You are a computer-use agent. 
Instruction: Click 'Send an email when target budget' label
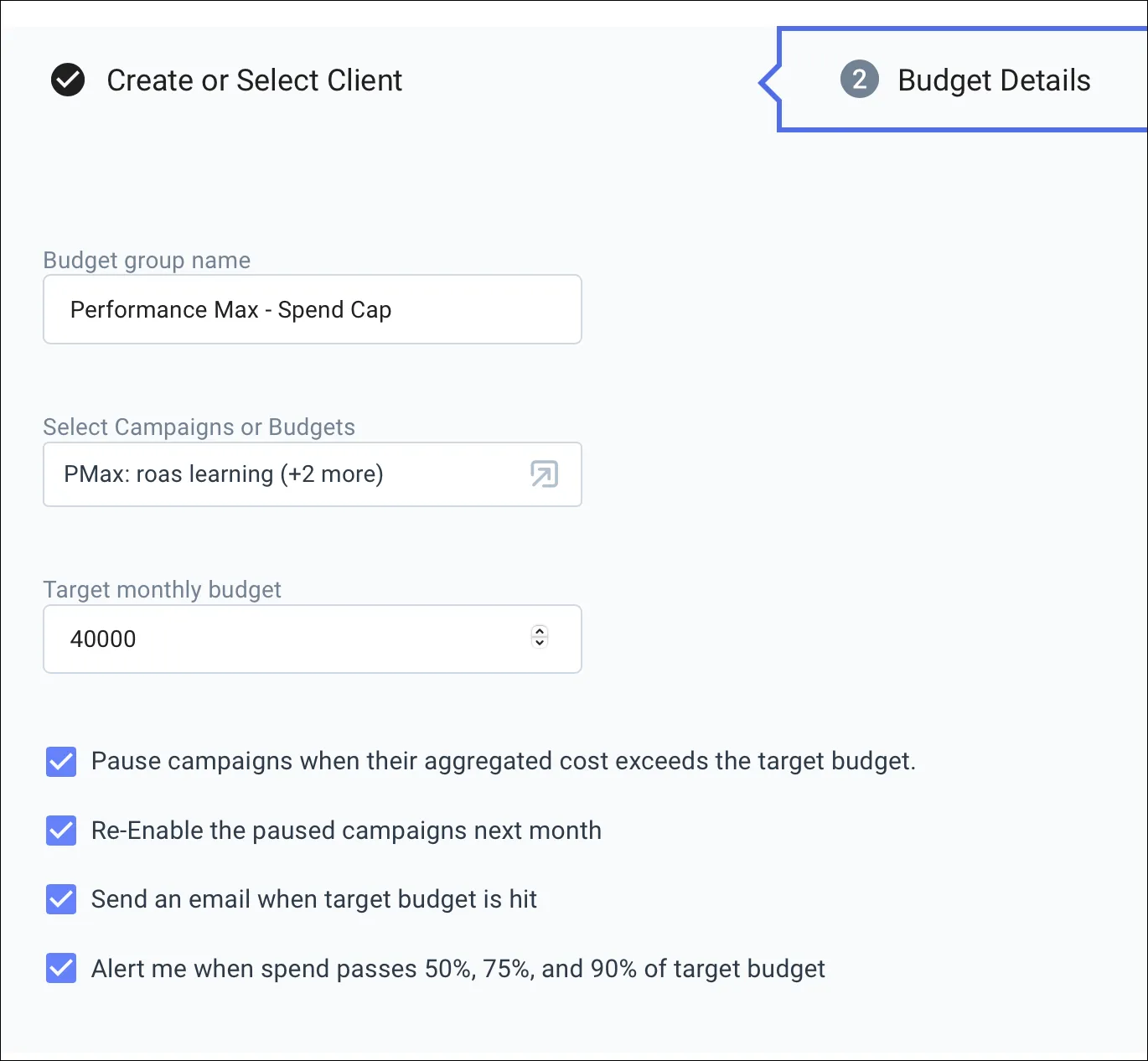point(313,899)
